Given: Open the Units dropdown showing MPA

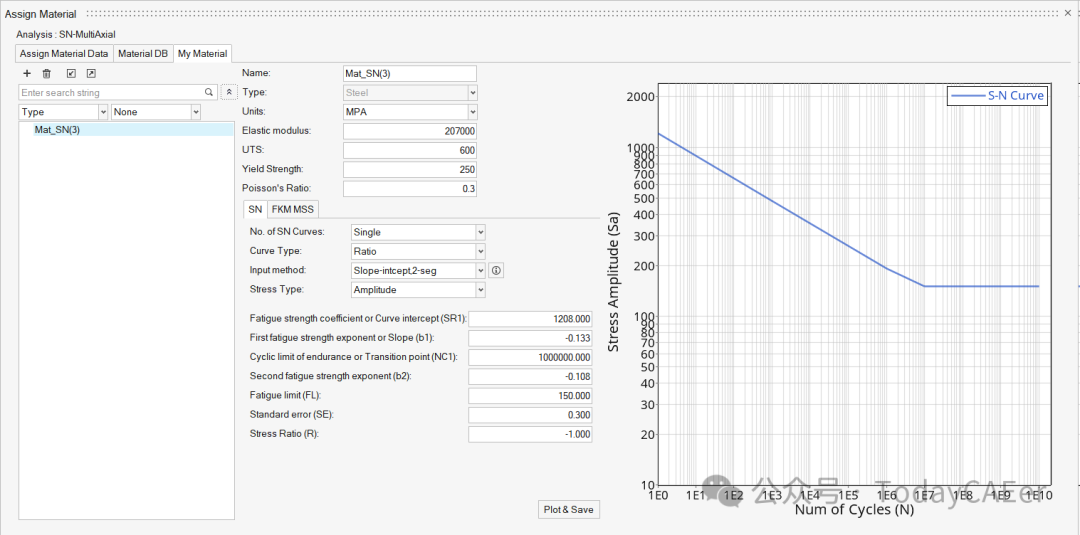Looking at the screenshot, I should click(410, 112).
